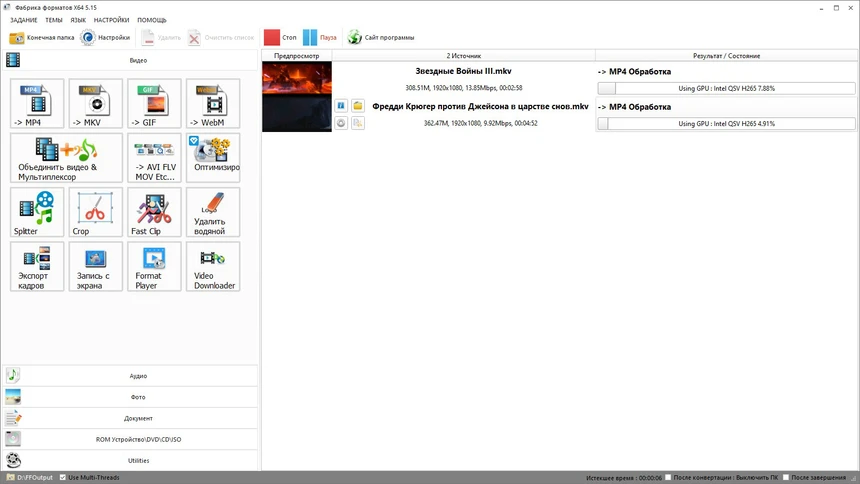Click the Результат / Состояние column header
Viewport: 860px width, 484px height.
click(726, 55)
